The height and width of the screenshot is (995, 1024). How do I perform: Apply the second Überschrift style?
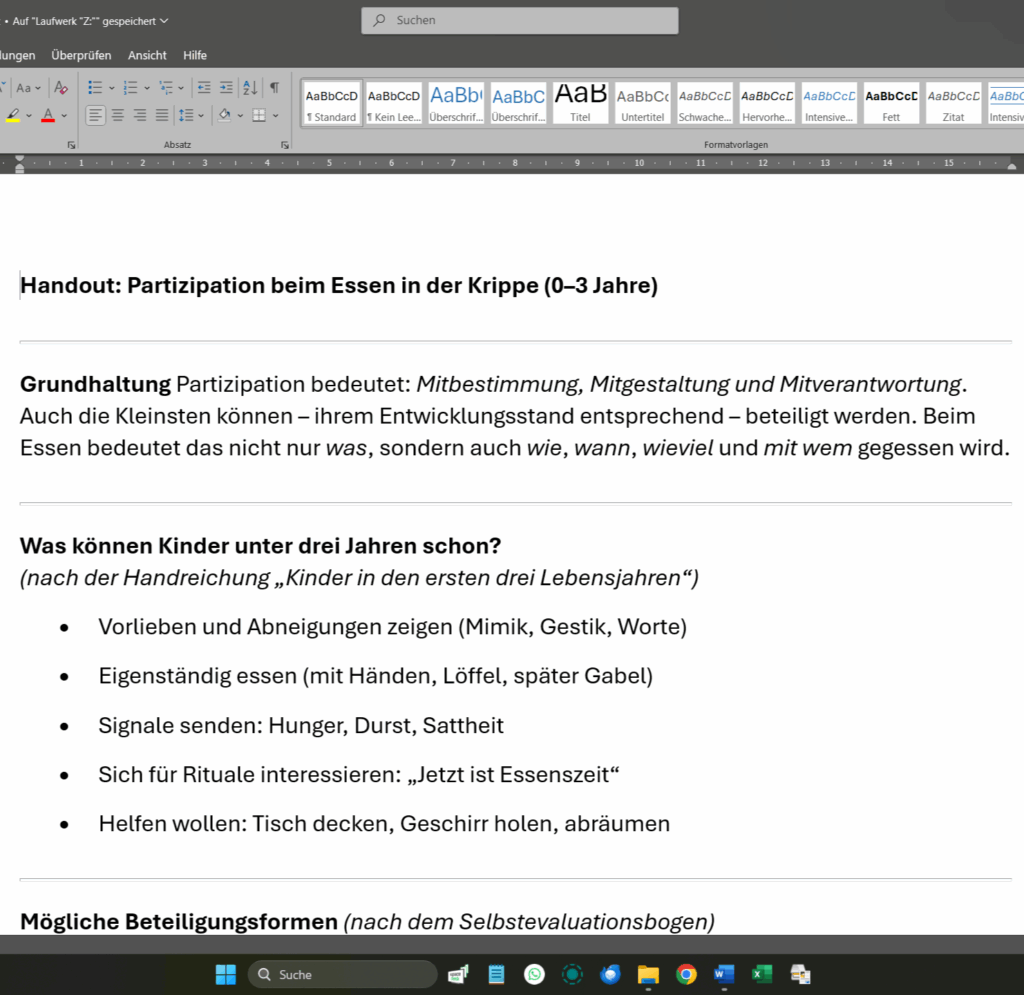pyautogui.click(x=519, y=103)
